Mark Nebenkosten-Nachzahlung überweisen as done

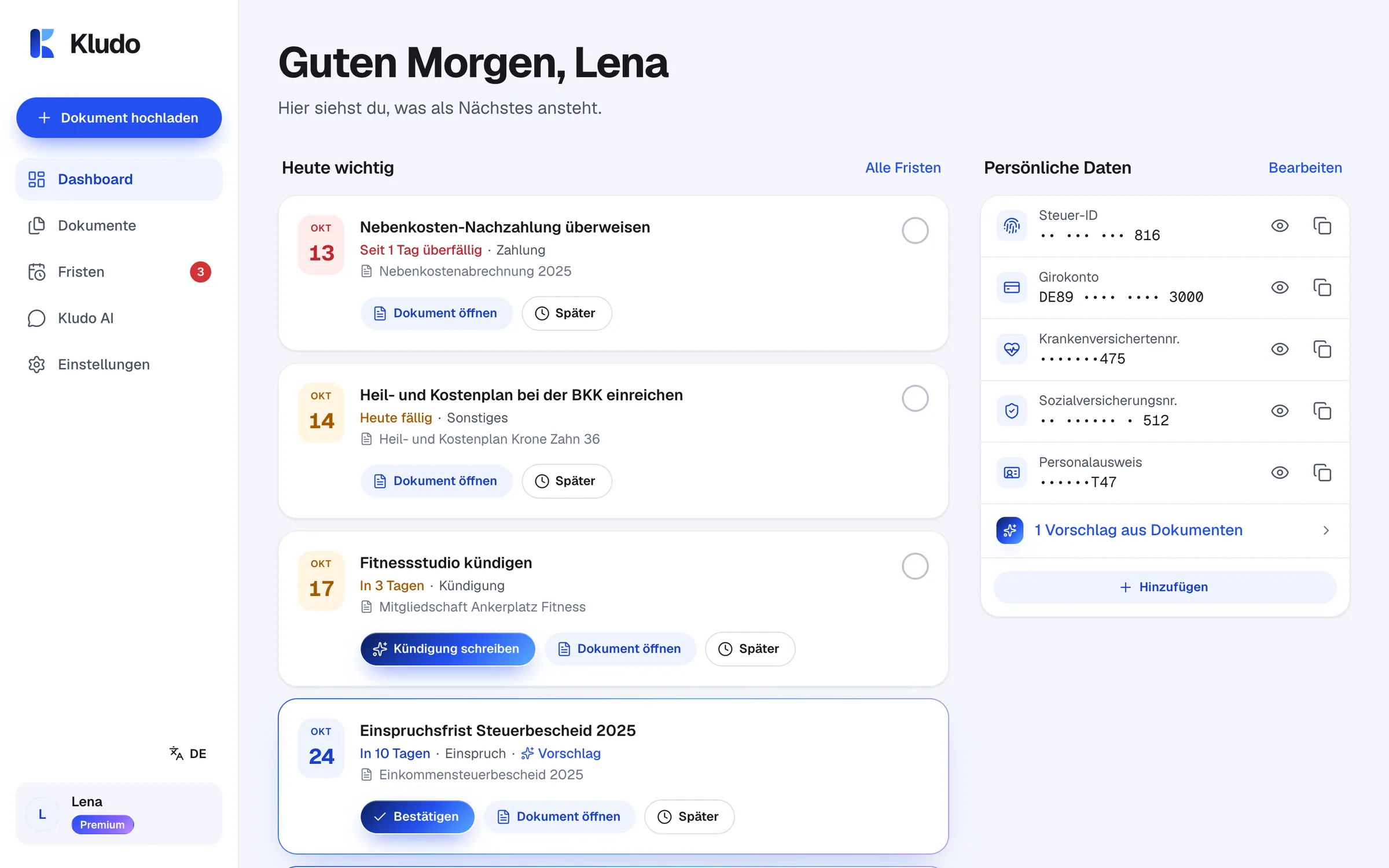(x=915, y=230)
